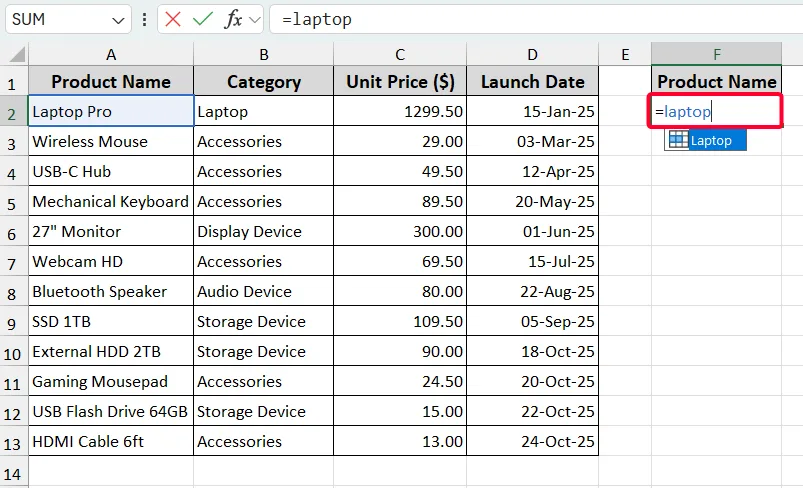
Task: Click the launch date 15-Jan-25
Action: click(533, 111)
